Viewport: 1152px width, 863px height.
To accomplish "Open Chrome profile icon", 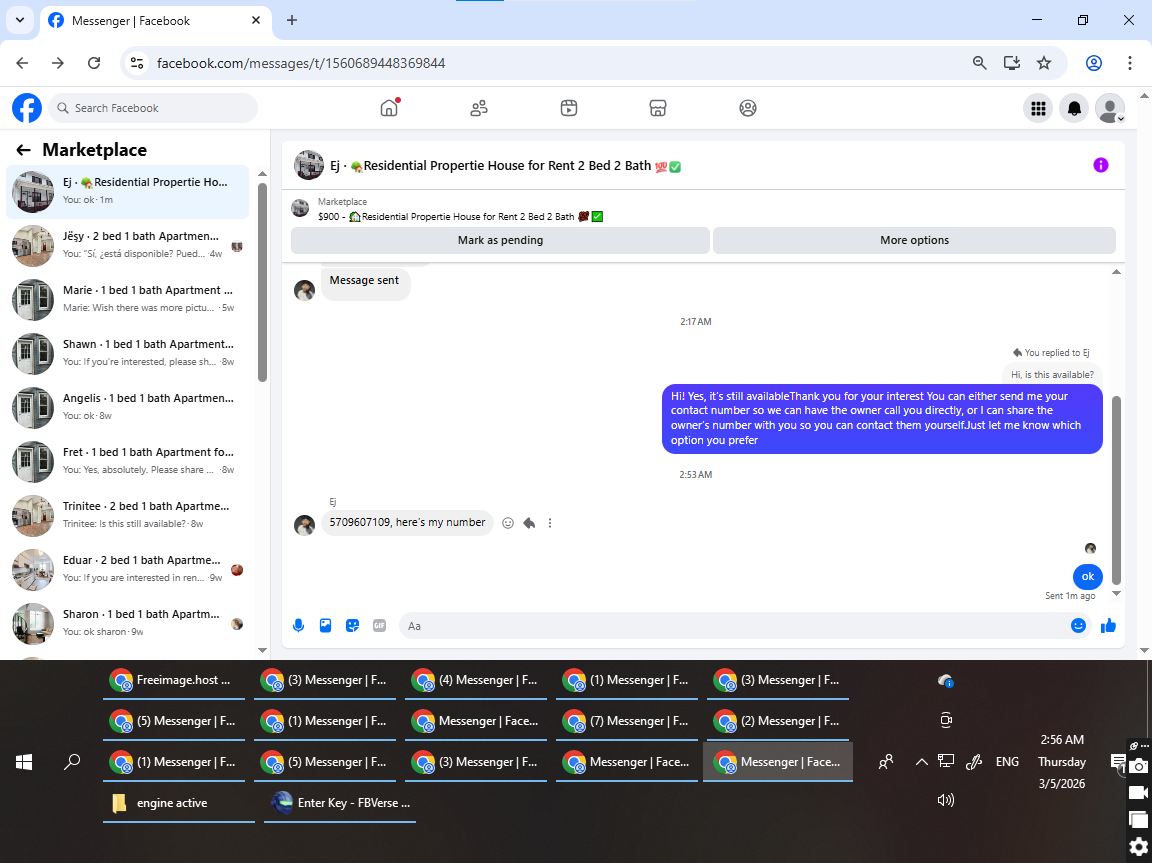I will [x=1094, y=63].
